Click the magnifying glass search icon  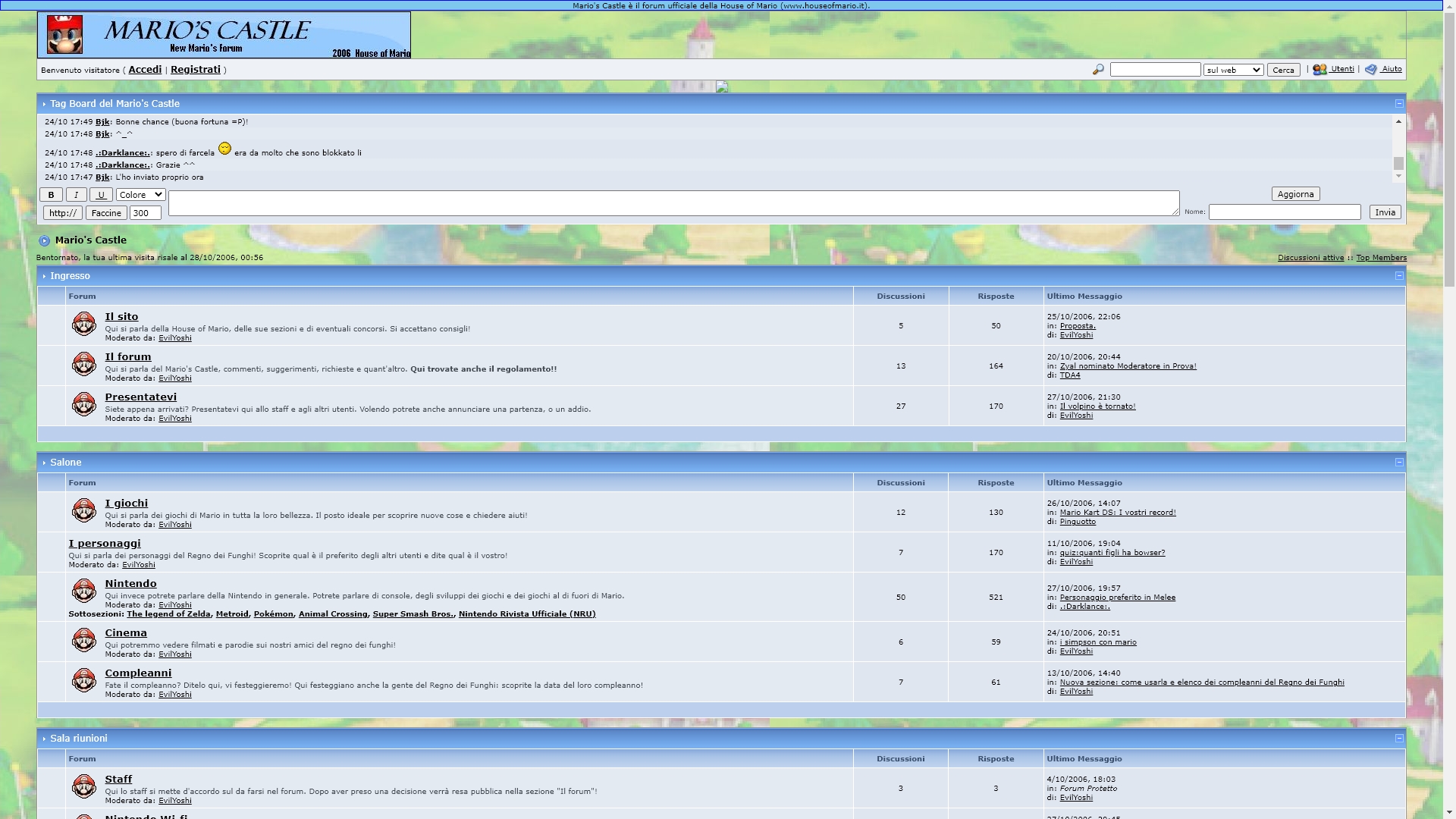coord(1098,70)
